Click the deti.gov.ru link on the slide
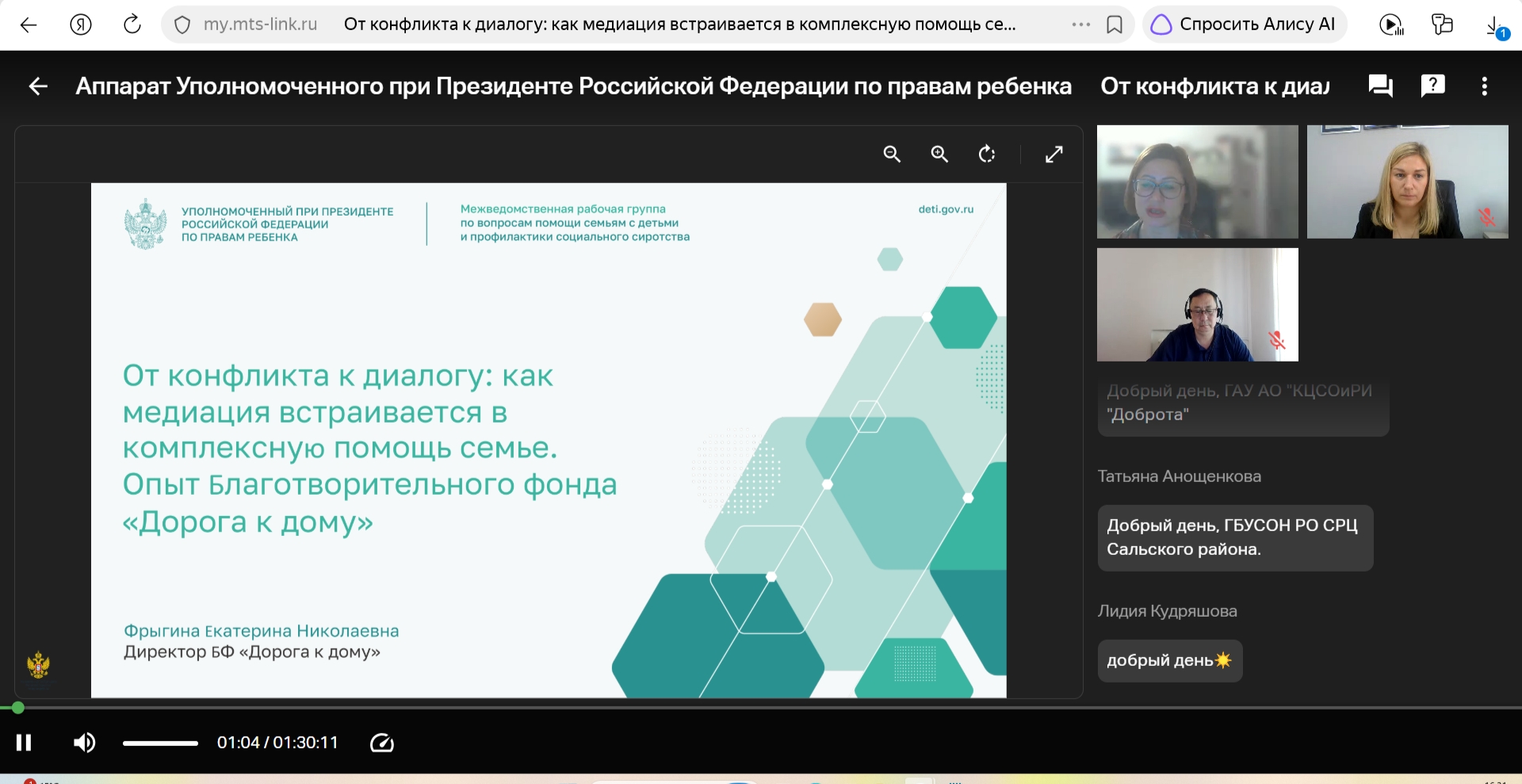This screenshot has width=1522, height=784. (x=946, y=209)
